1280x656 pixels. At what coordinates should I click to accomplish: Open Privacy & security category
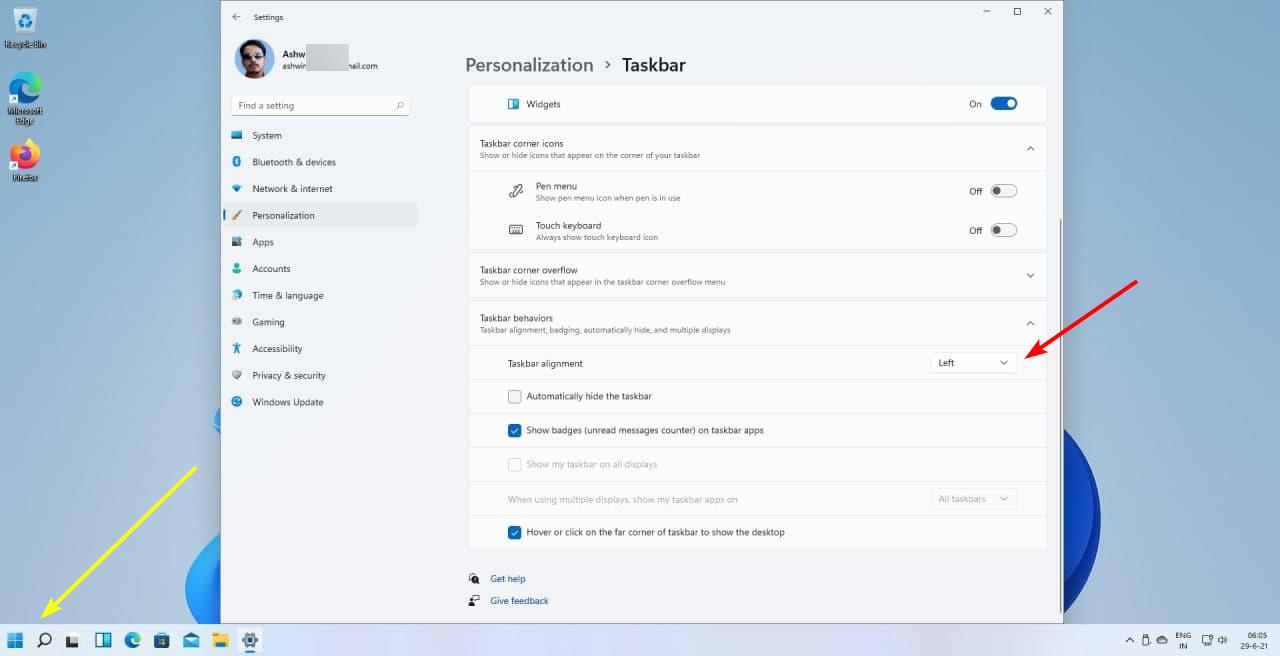coord(320,375)
